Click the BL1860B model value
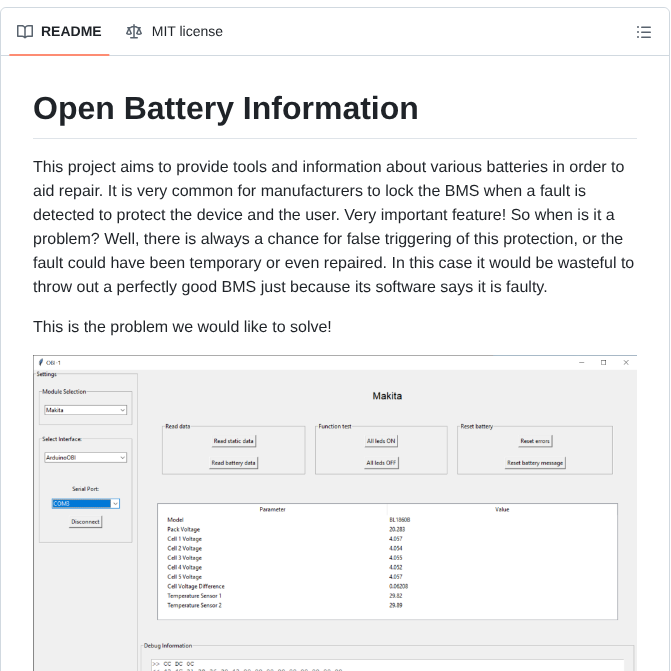Screen dimensions: 671x671 click(x=400, y=520)
